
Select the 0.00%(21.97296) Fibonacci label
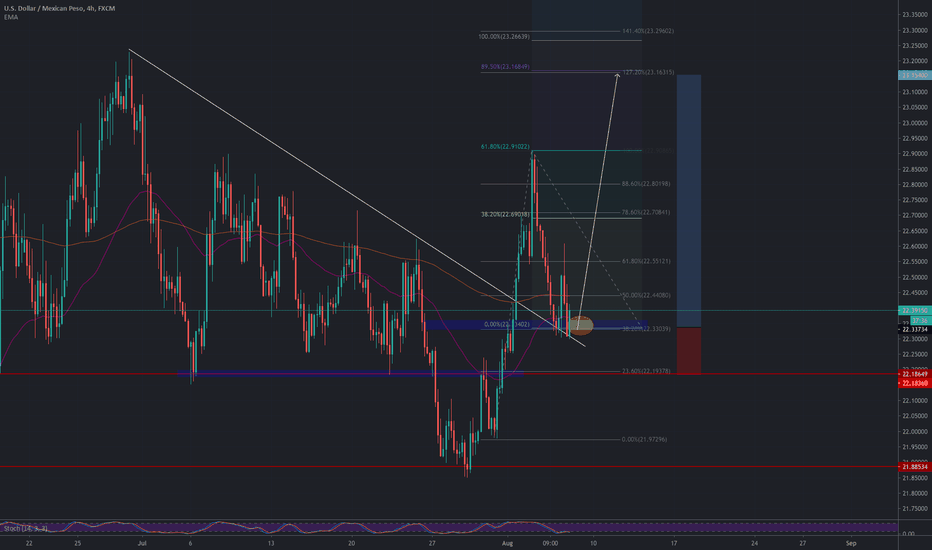[644, 439]
